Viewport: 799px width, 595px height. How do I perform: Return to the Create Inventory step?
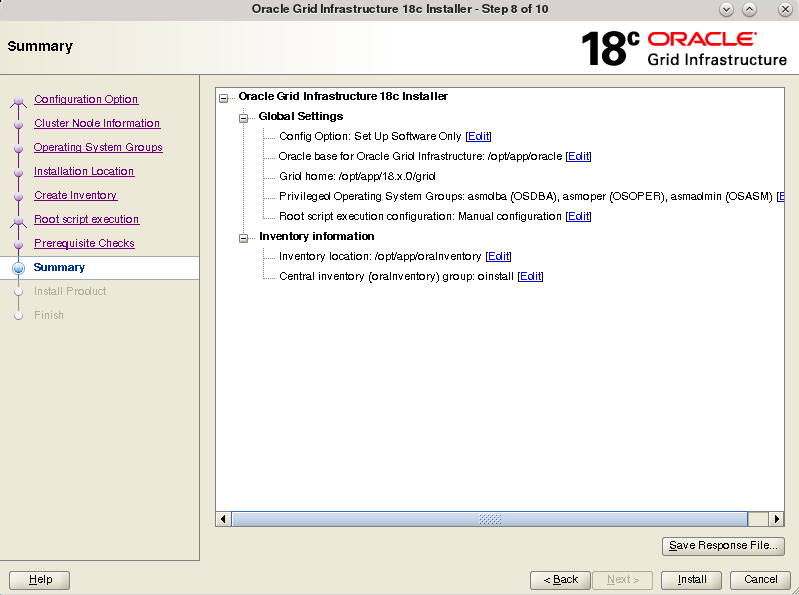coord(75,195)
